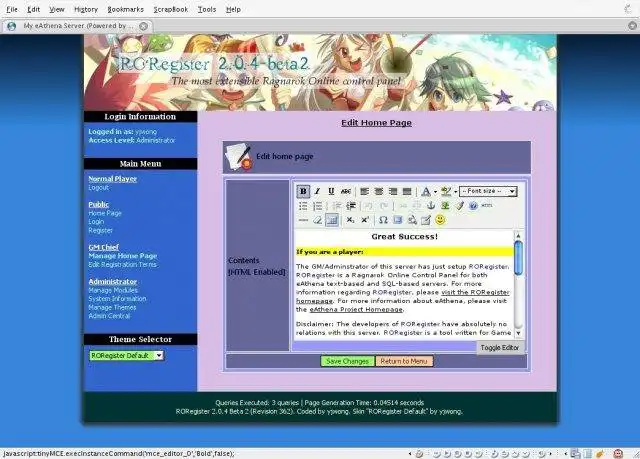
Task: Insert an image with the picture icon
Action: [x=445, y=206]
